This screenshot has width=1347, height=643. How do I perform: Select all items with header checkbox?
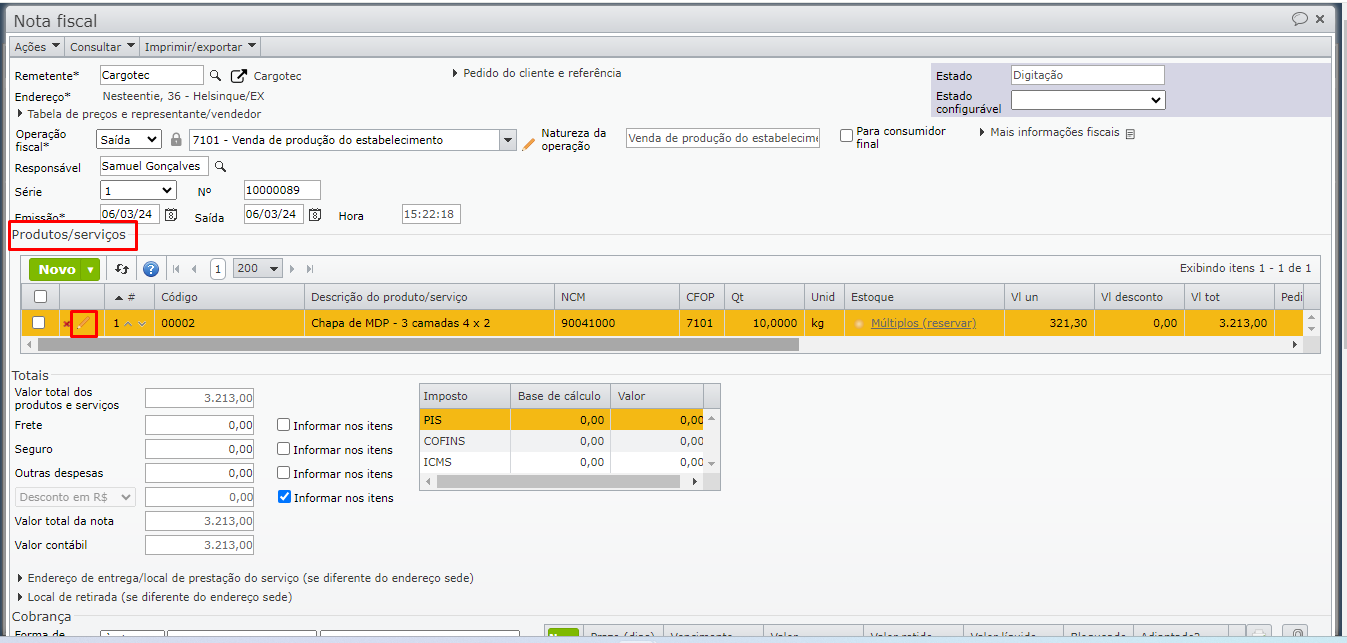click(40, 296)
